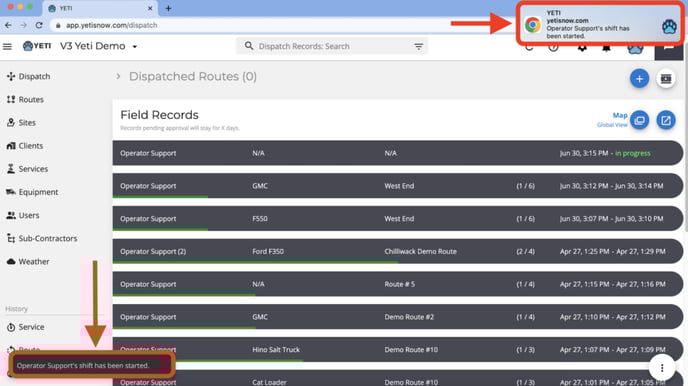Go back with browser back arrow
Image resolution: width=688 pixels, height=386 pixels.
pyautogui.click(x=8, y=25)
